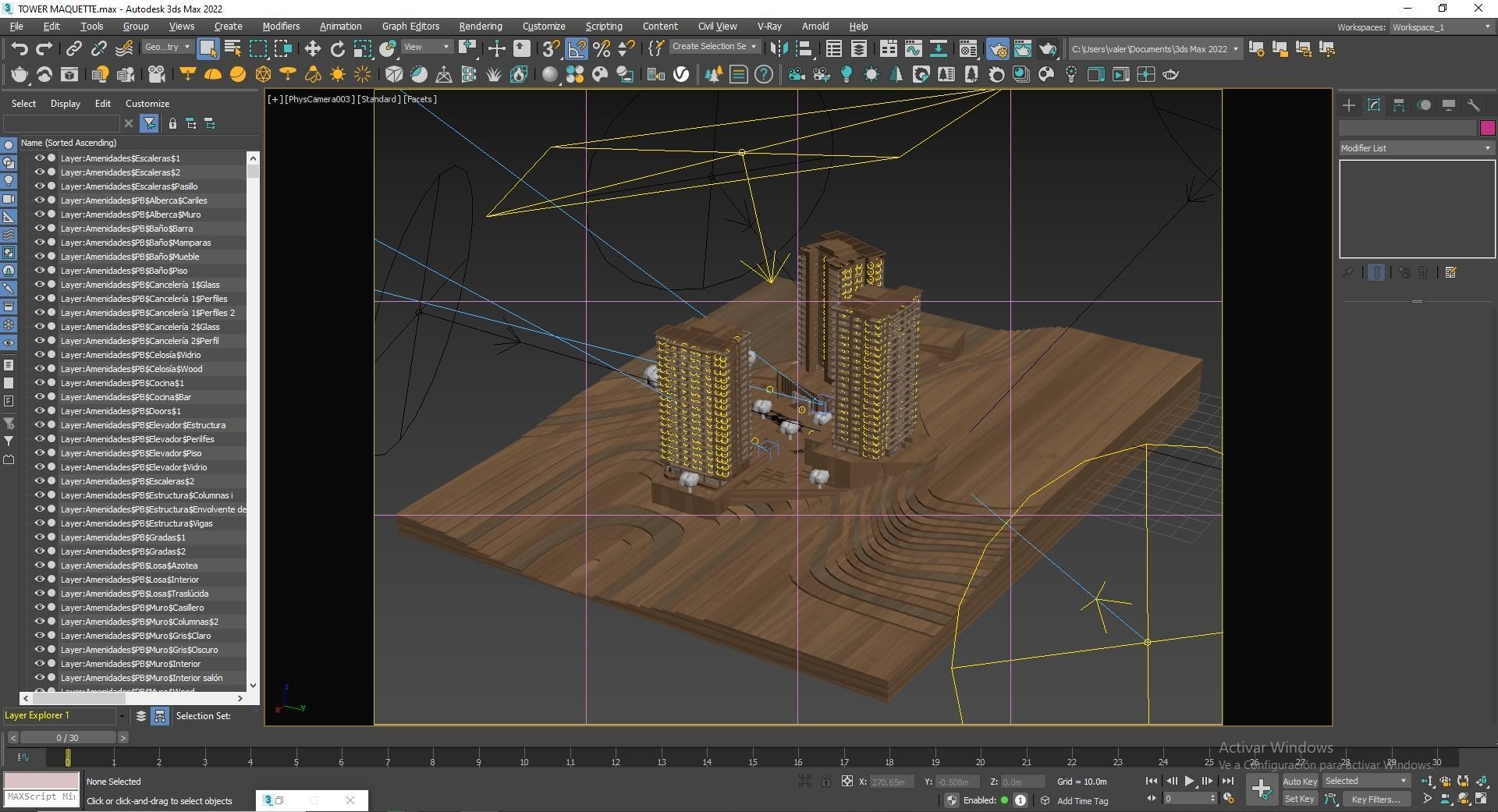The image size is (1498, 812).
Task: Select the Select and Uniform Scale tool
Action: (x=362, y=48)
